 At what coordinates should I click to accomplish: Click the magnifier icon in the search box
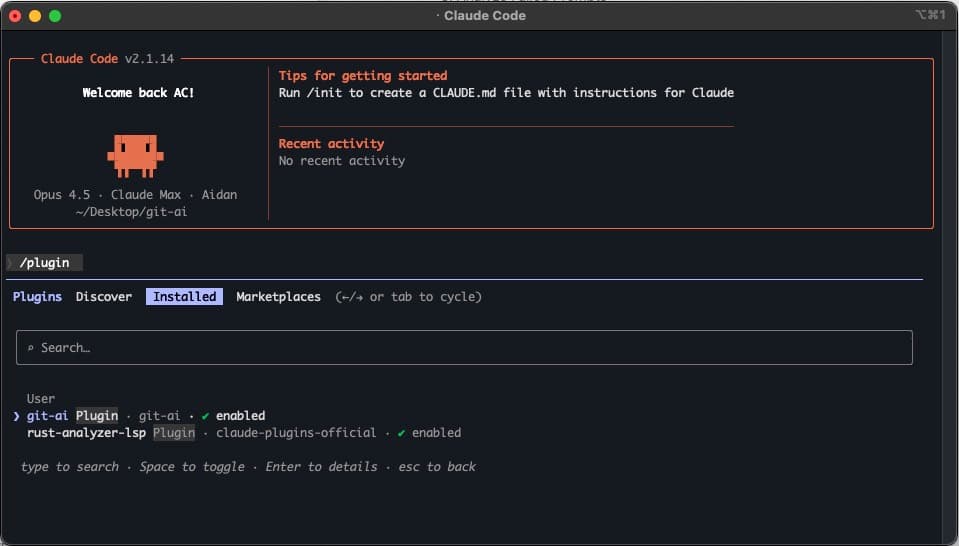30,348
